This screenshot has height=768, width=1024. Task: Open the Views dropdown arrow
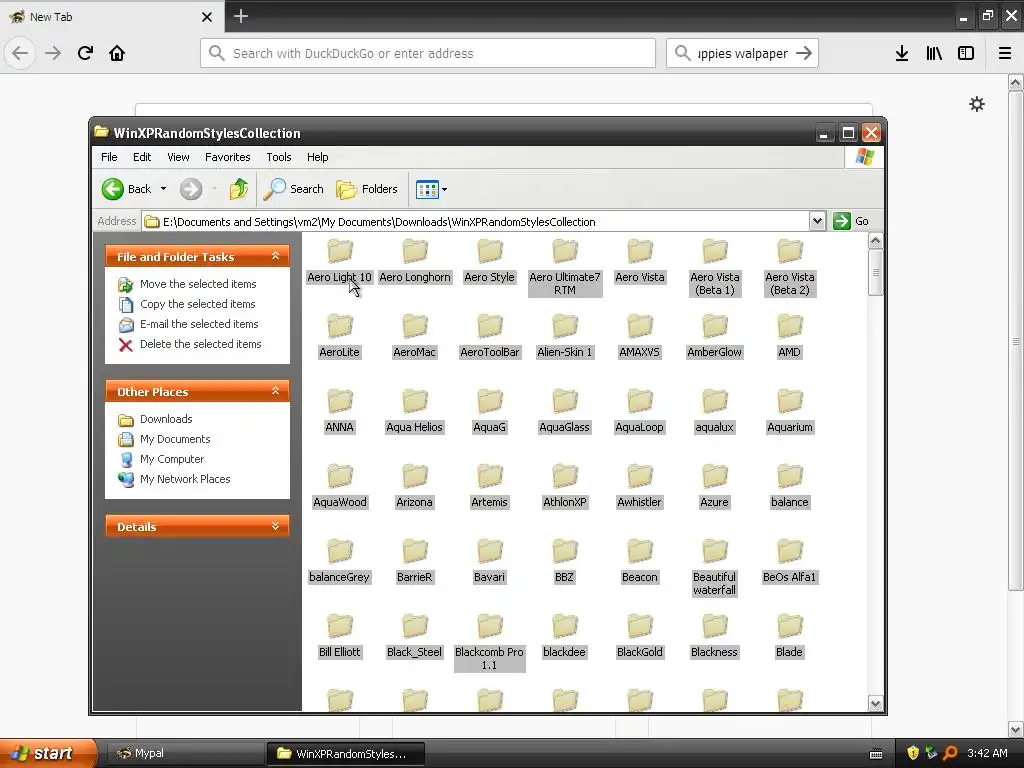(x=445, y=190)
